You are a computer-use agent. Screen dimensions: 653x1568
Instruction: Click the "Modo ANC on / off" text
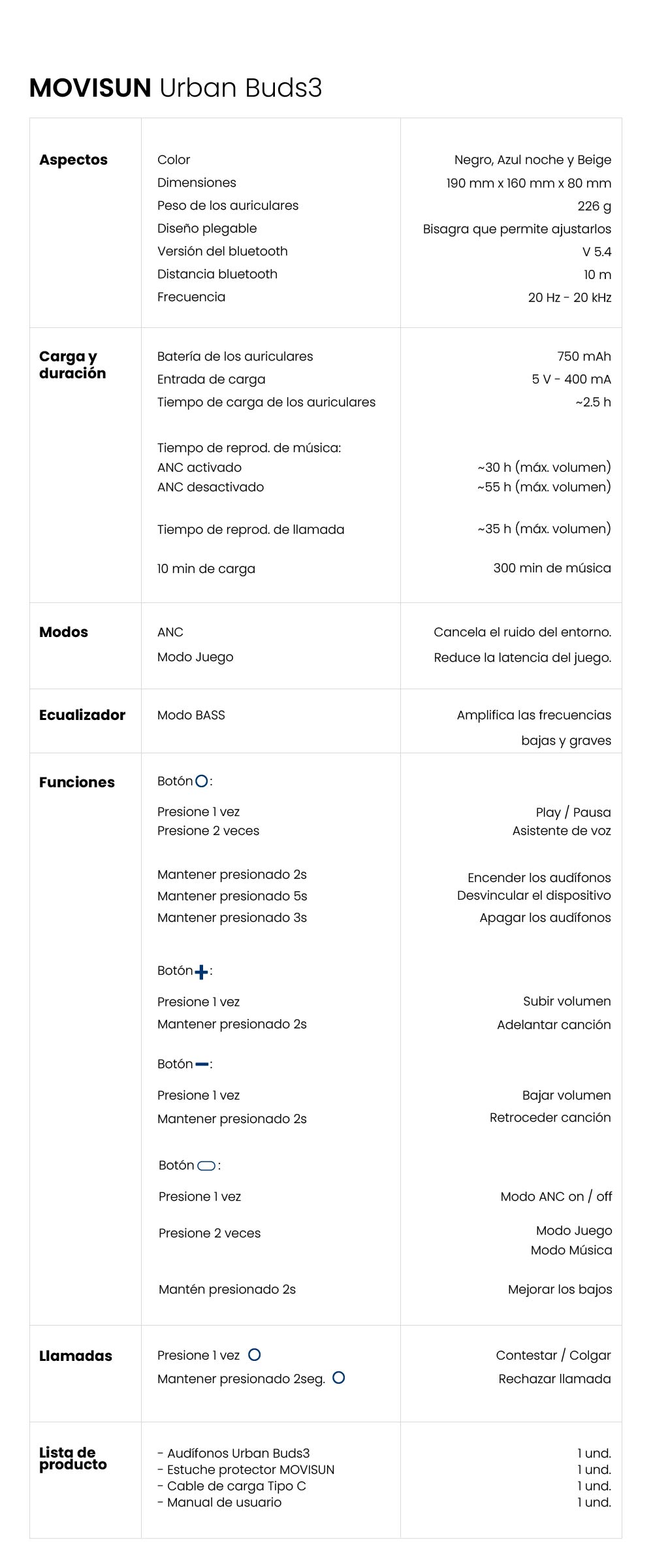556,1196
